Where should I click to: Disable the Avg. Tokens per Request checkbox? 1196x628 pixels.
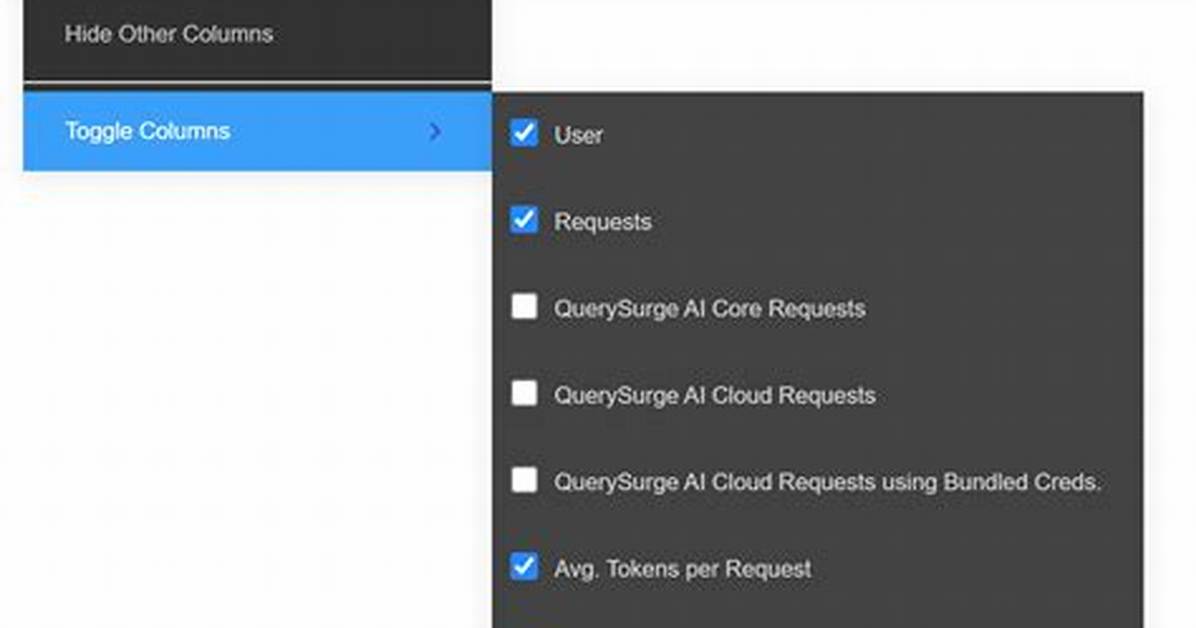point(524,567)
